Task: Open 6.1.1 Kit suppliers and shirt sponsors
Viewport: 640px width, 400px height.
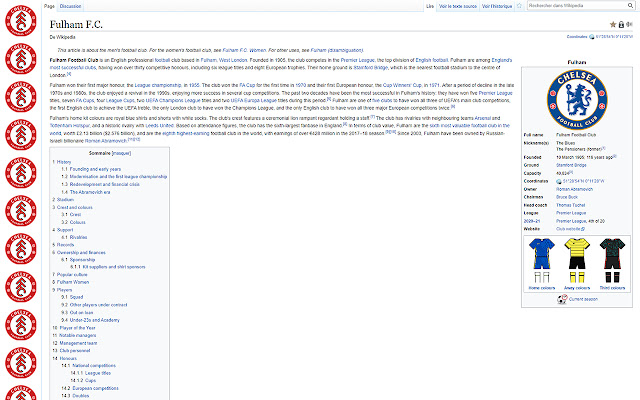Action: 108,267
